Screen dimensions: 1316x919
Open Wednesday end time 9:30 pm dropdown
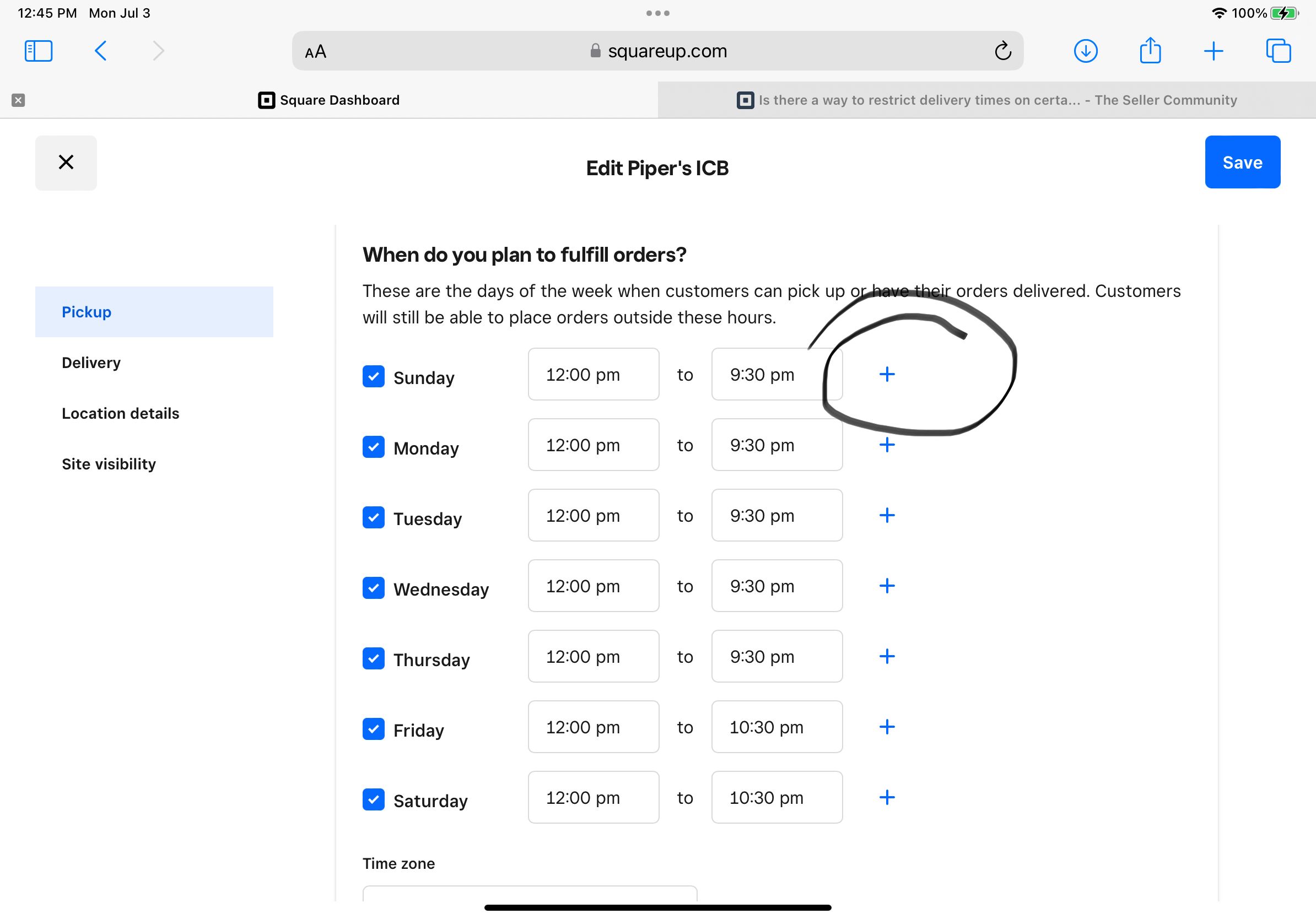pos(776,586)
